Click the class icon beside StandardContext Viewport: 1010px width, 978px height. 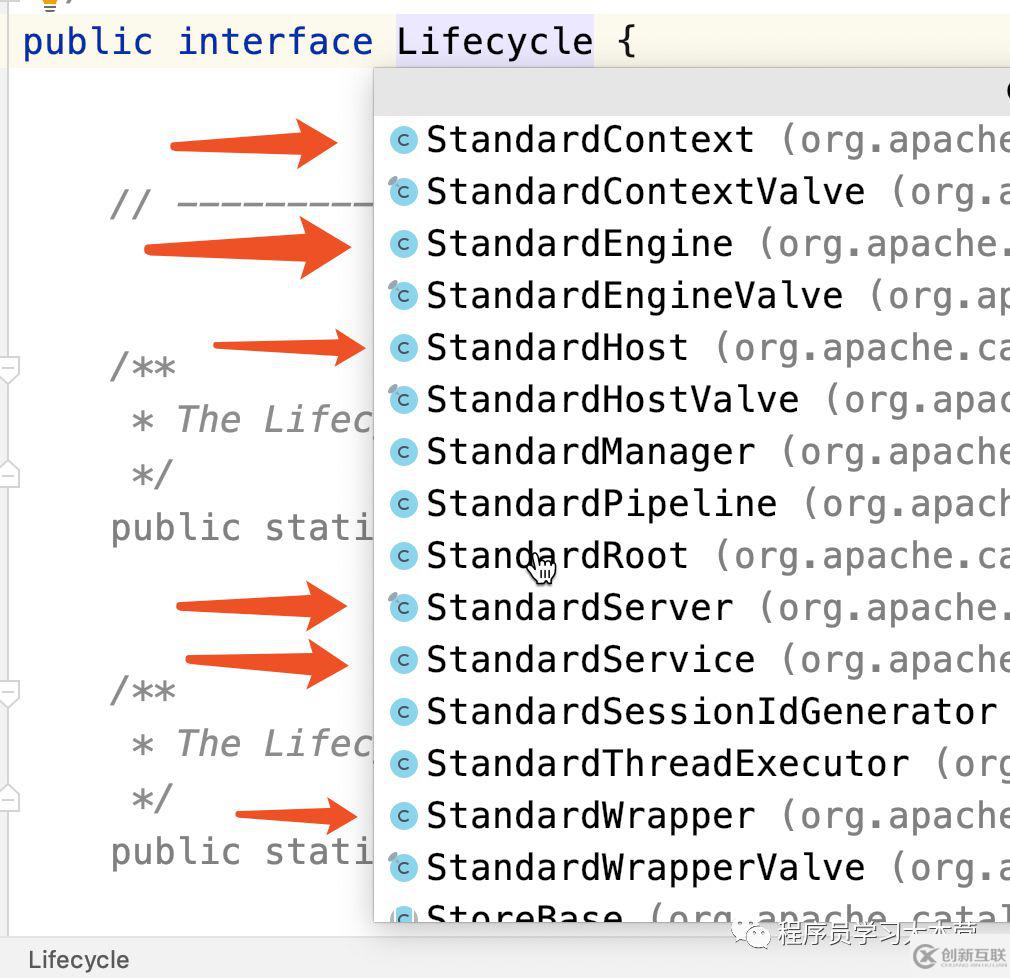pos(403,140)
